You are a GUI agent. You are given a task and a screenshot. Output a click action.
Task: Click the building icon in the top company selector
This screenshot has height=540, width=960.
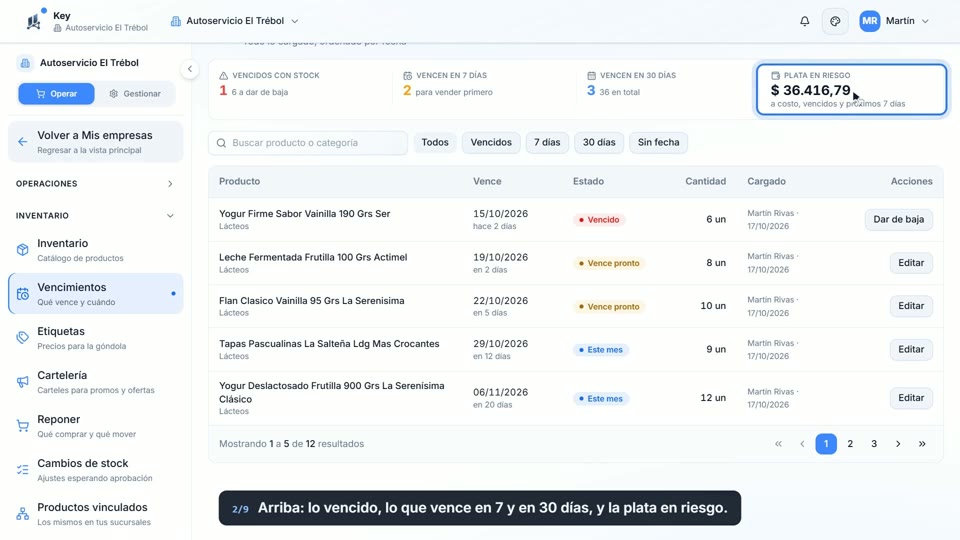[x=176, y=21]
